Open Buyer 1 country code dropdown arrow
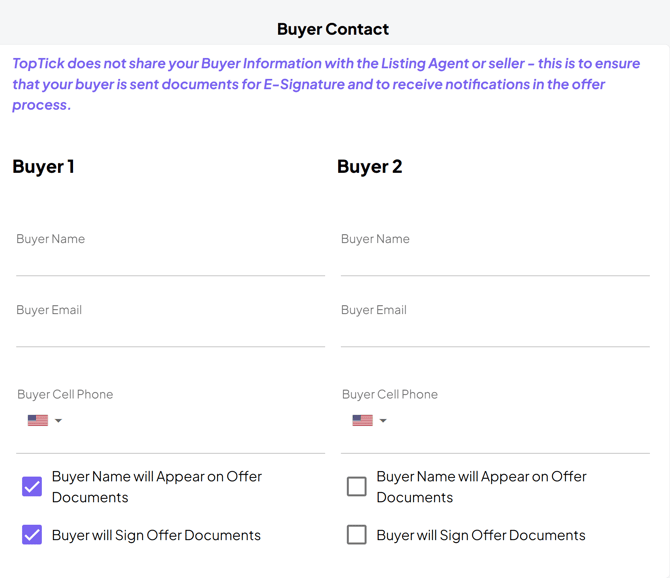Viewport: 670px width, 578px height. pos(58,421)
